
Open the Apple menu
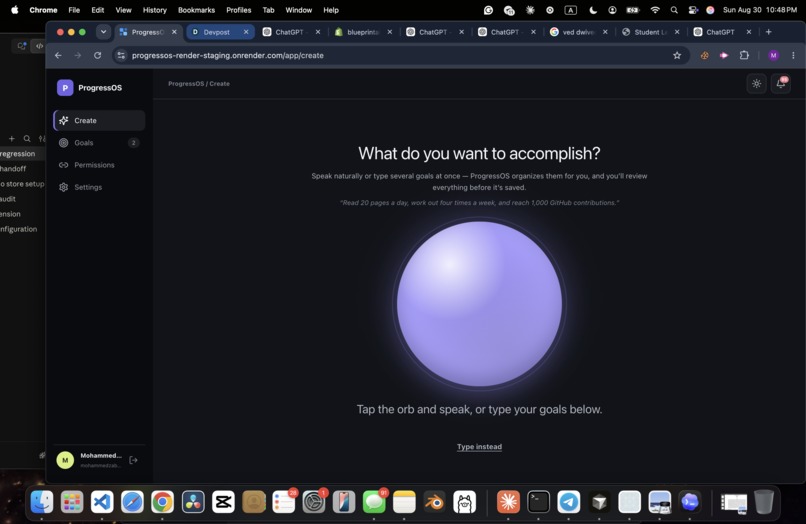click(15, 10)
